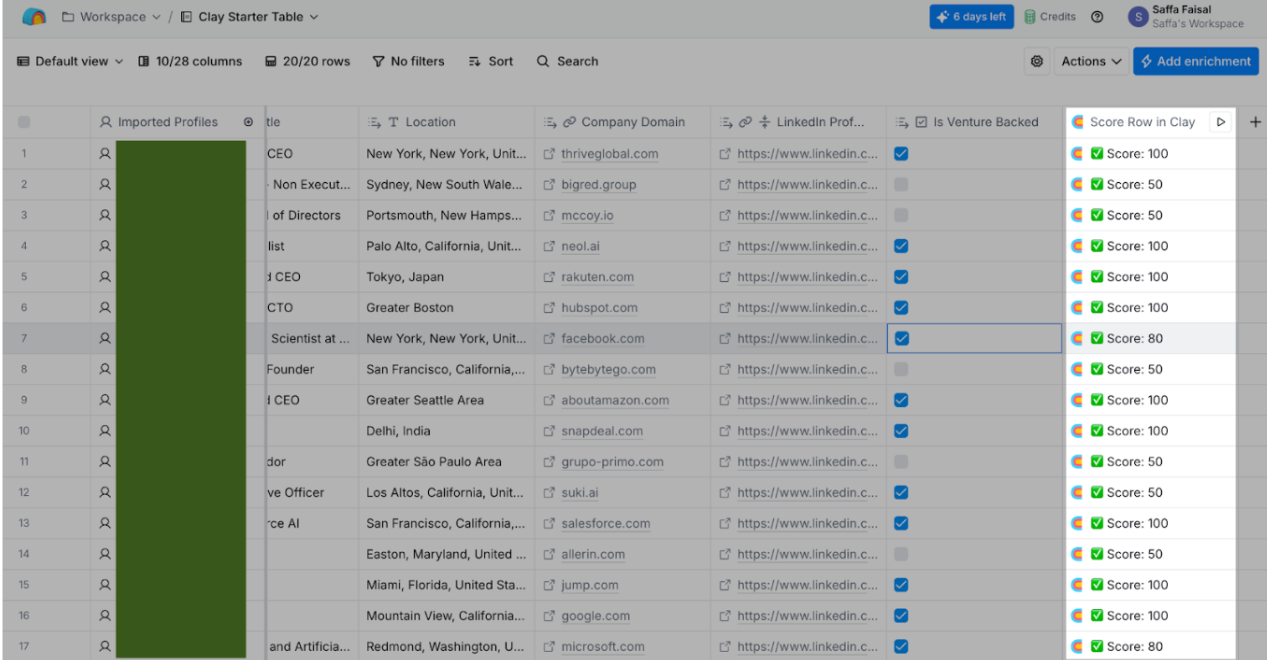Image resolution: width=1267 pixels, height=660 pixels.
Task: Click green check in thriveglobal.com score cell
Action: pos(1097,154)
